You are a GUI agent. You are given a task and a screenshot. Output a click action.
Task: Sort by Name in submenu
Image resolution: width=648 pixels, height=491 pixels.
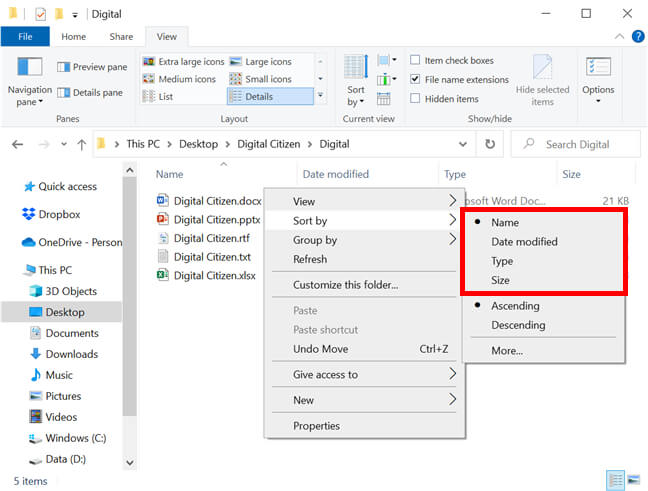[543, 222]
